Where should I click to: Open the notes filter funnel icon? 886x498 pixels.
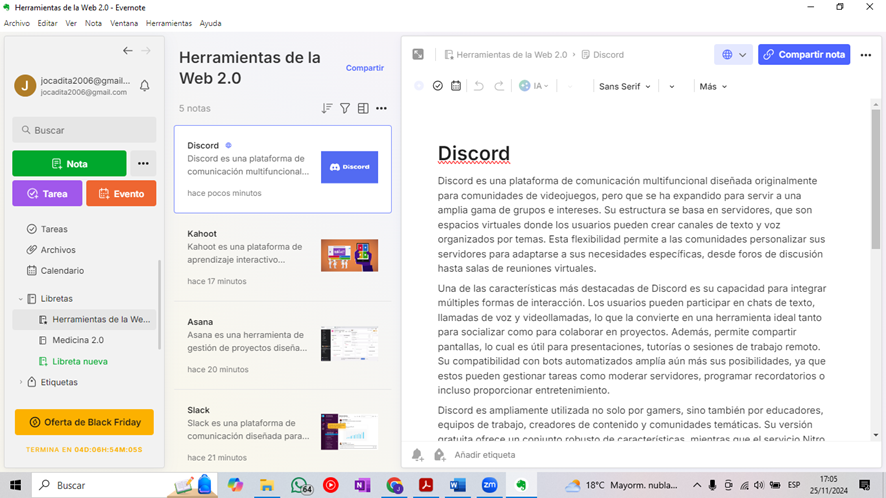tap(345, 108)
